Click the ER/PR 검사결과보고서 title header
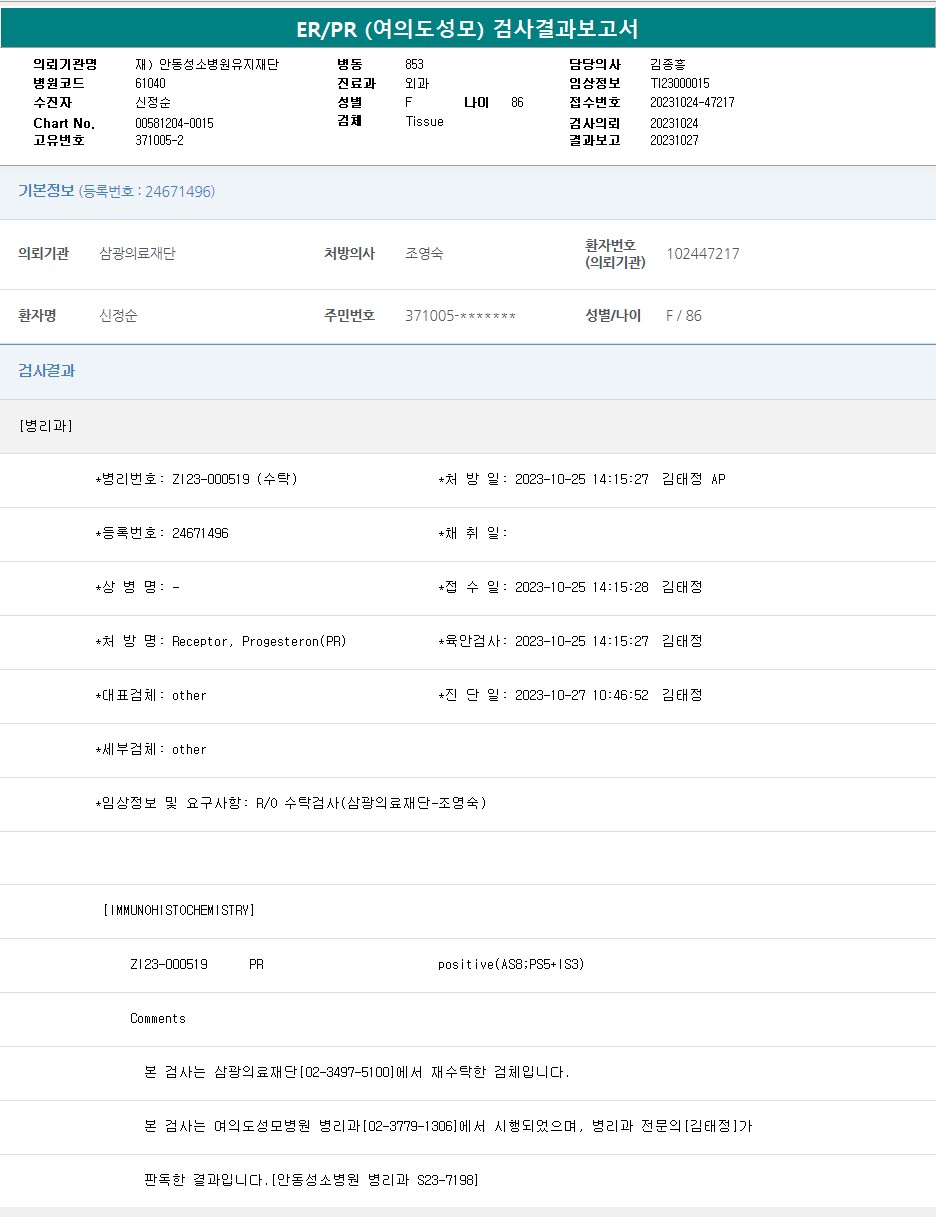Screen dimensions: 936x1217 point(468,29)
